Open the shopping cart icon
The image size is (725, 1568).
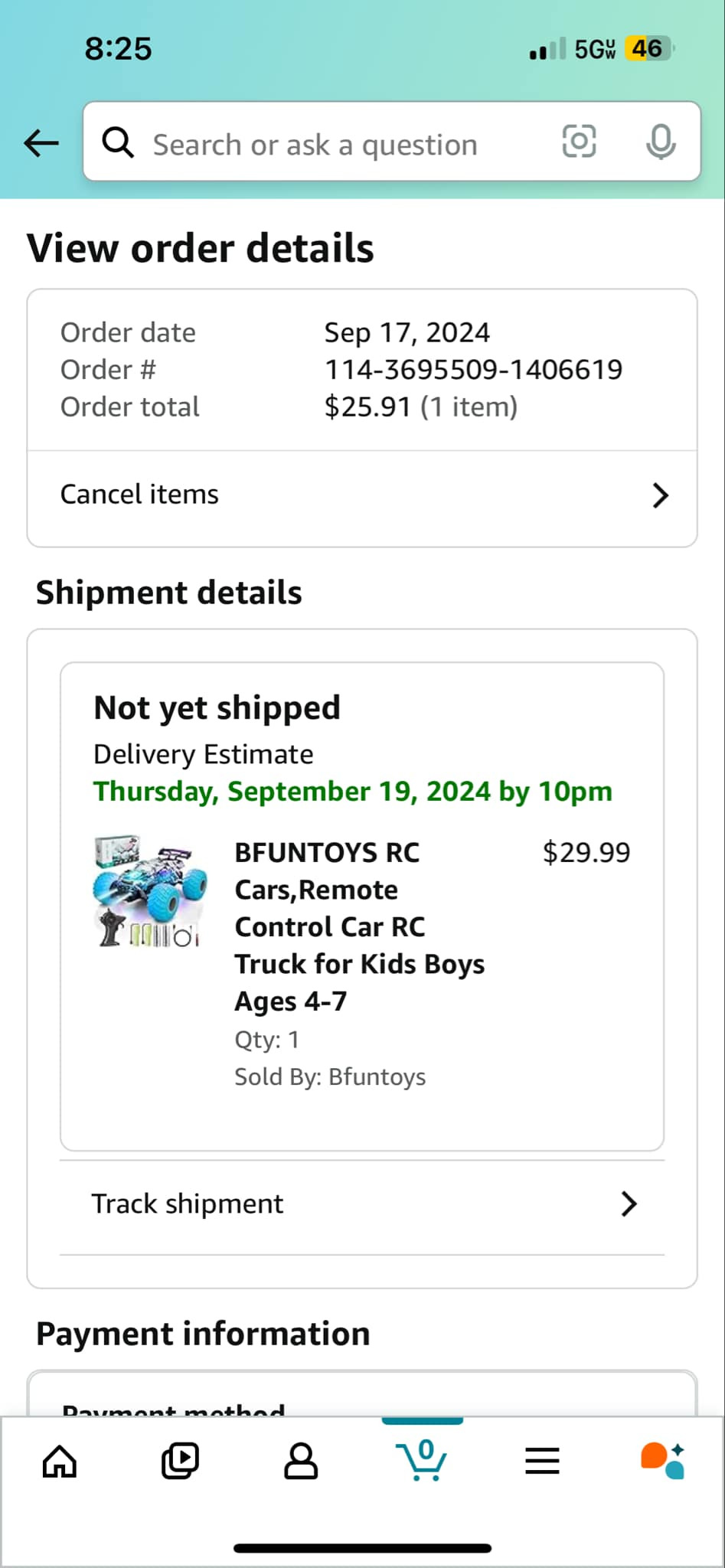coord(422,1459)
